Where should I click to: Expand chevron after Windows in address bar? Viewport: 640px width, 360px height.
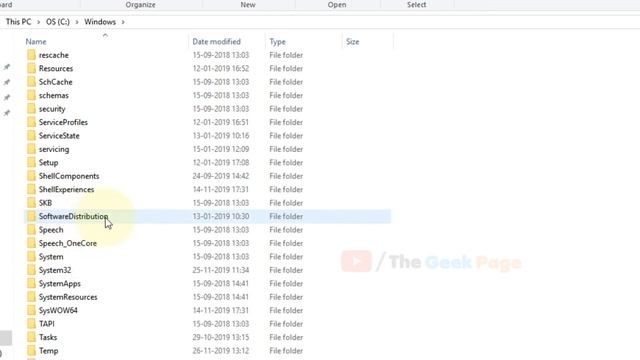(x=123, y=22)
